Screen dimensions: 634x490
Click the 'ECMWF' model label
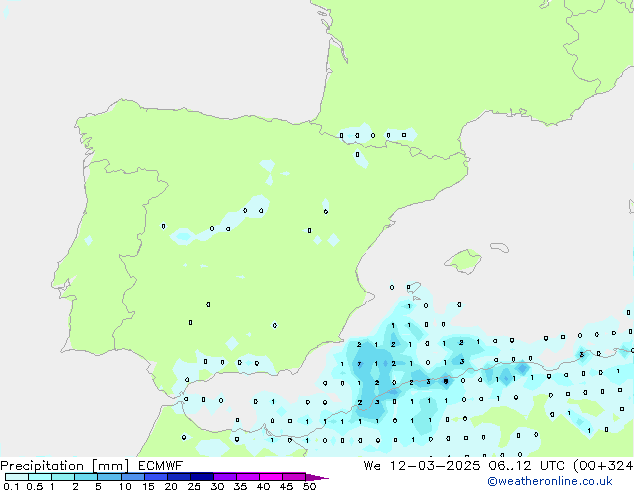(x=161, y=466)
